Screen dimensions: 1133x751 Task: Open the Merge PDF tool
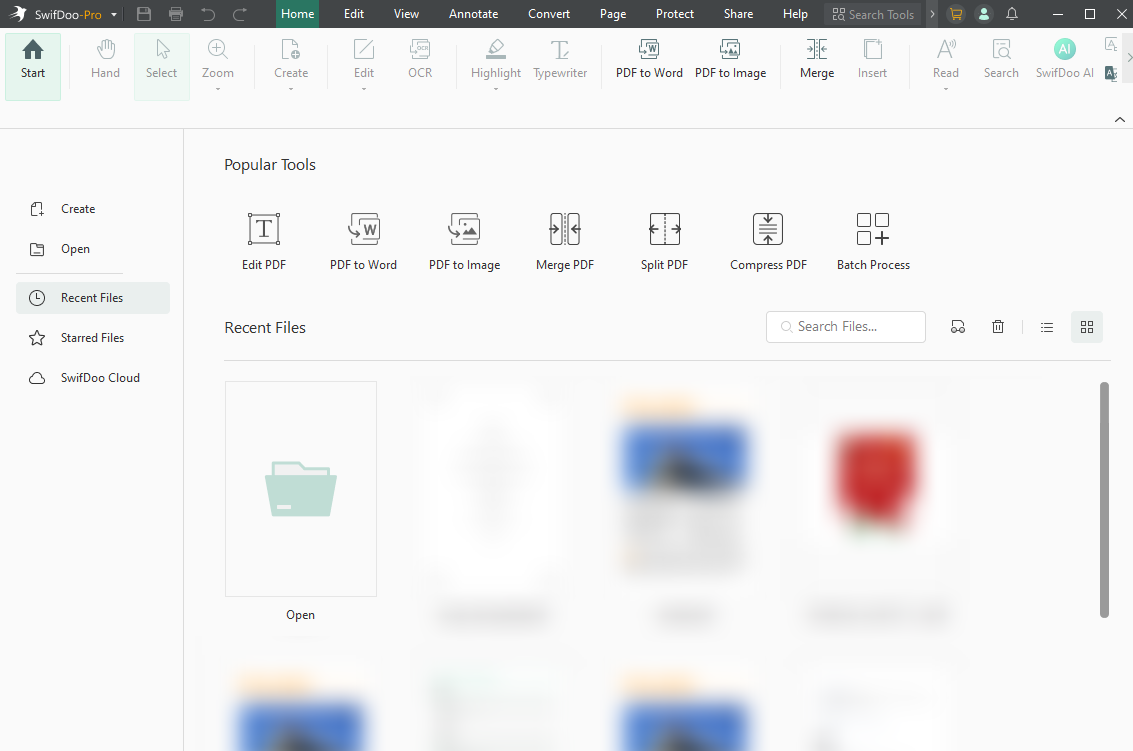564,240
